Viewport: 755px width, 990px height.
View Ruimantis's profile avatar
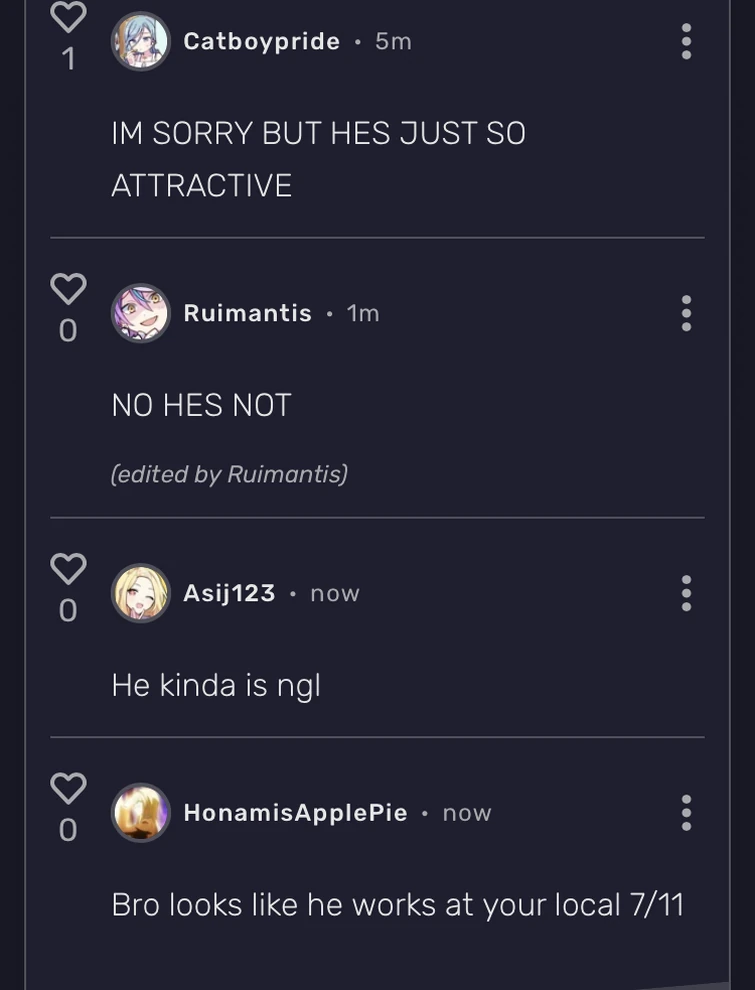pos(141,313)
